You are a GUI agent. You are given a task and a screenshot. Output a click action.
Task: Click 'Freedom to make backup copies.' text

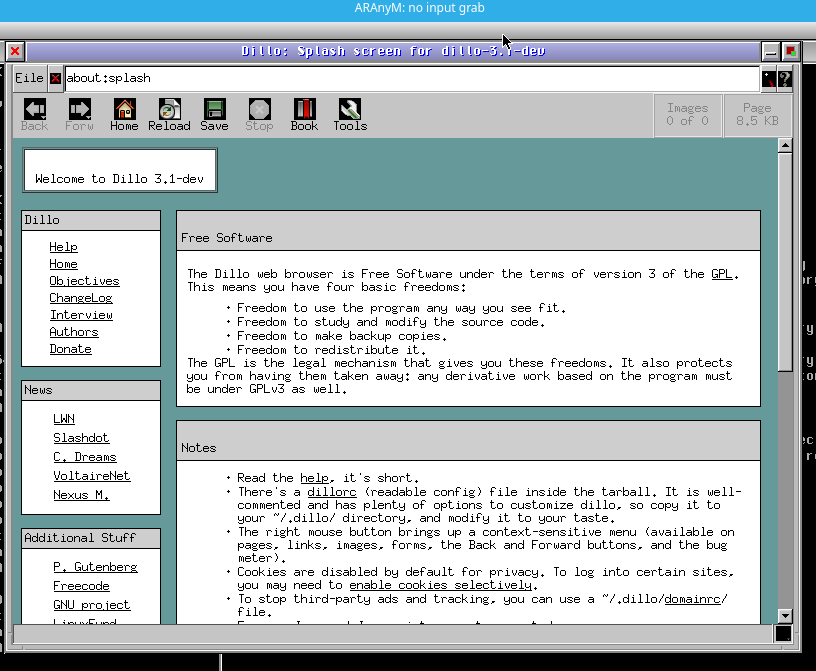pos(342,336)
